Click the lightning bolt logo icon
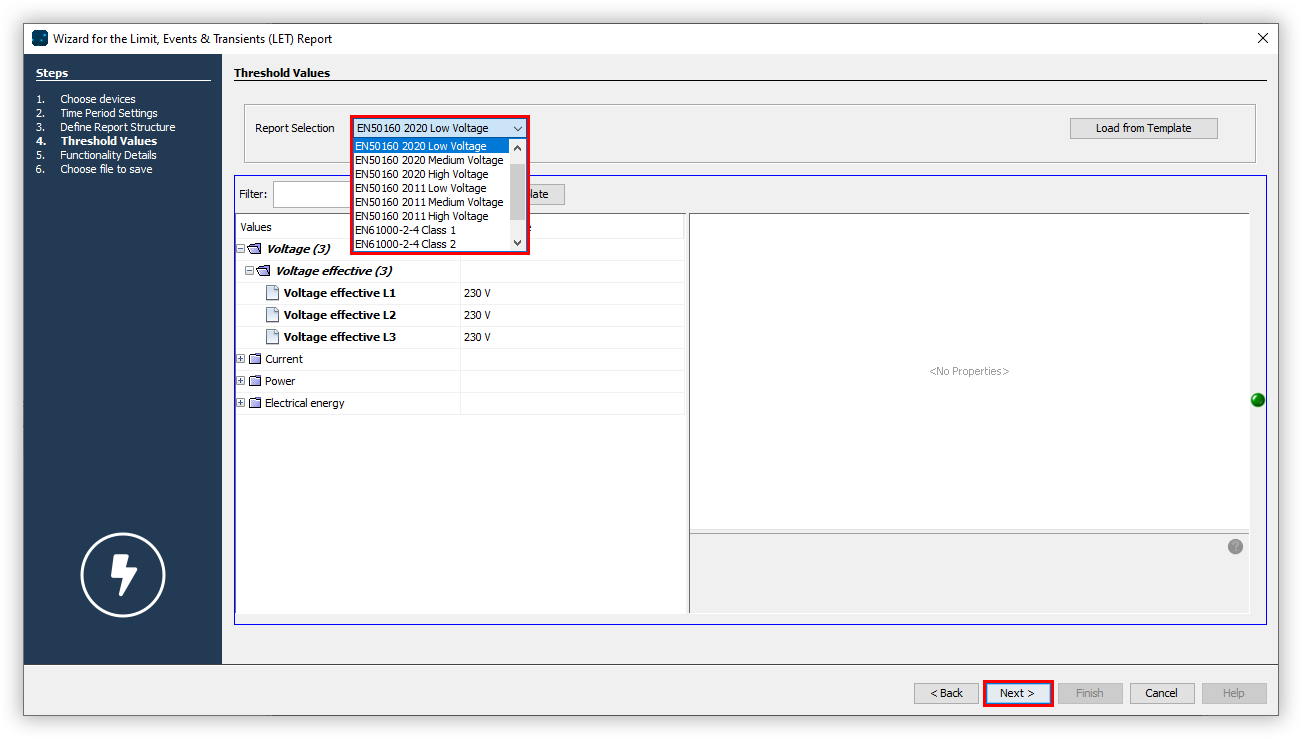The height and width of the screenshot is (739, 1302). pos(122,575)
